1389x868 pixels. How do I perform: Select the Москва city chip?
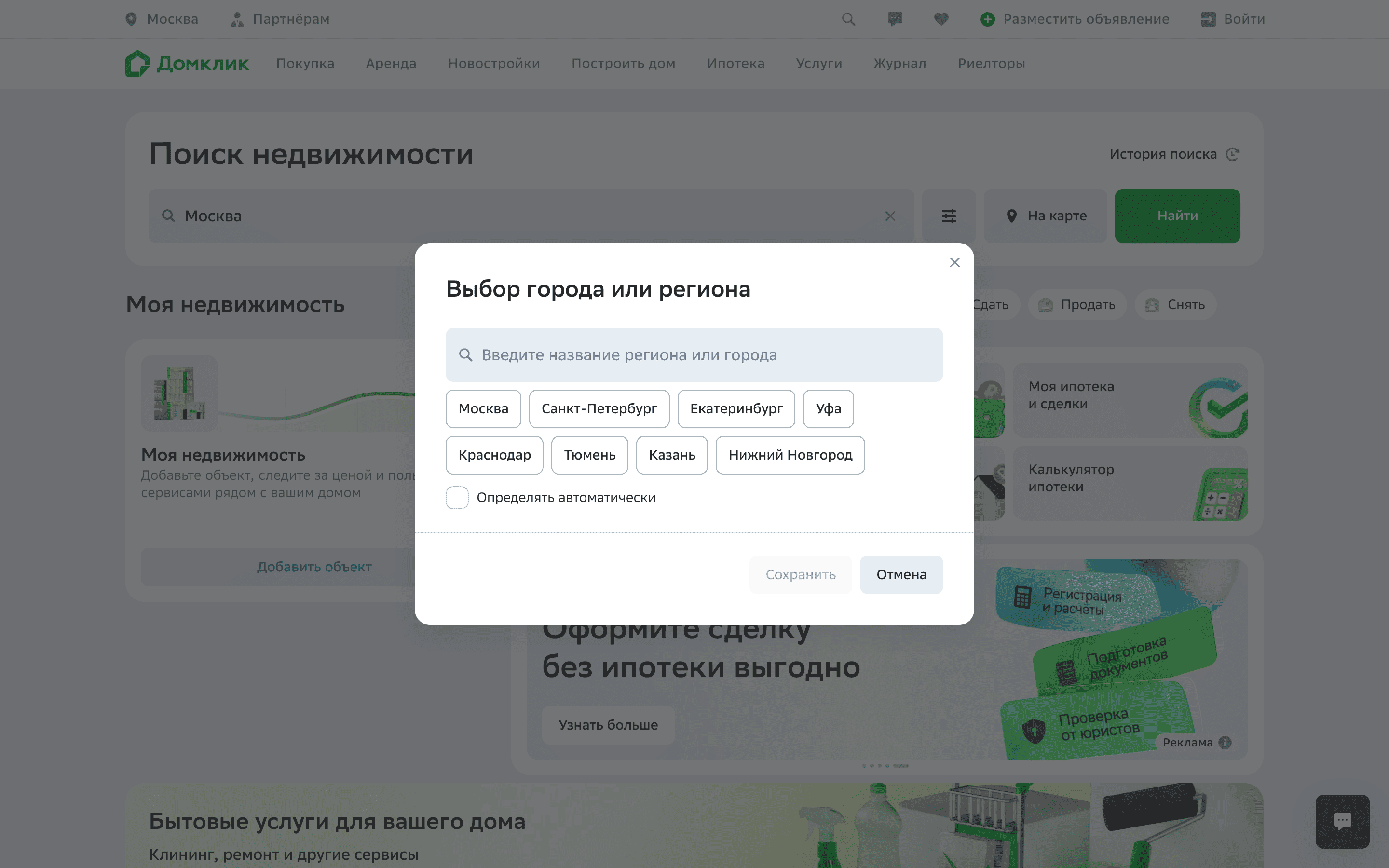[x=483, y=409]
